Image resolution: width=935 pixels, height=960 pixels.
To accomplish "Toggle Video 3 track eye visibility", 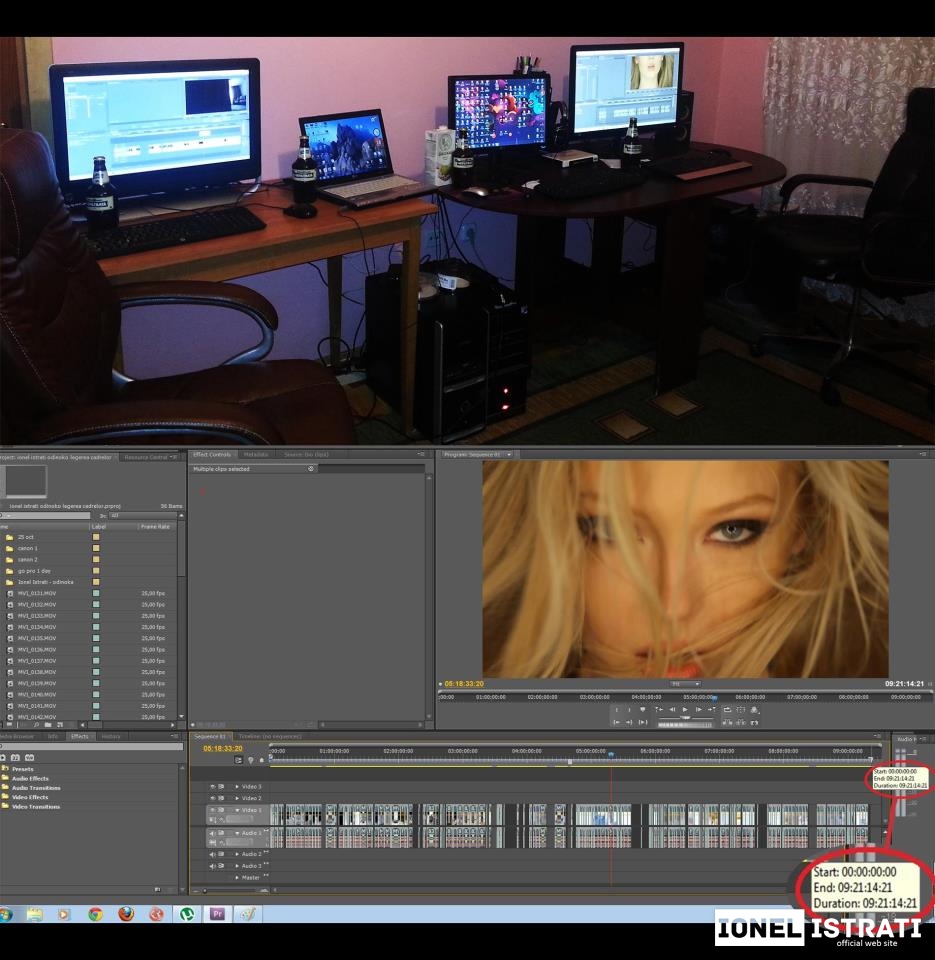I will [213, 787].
